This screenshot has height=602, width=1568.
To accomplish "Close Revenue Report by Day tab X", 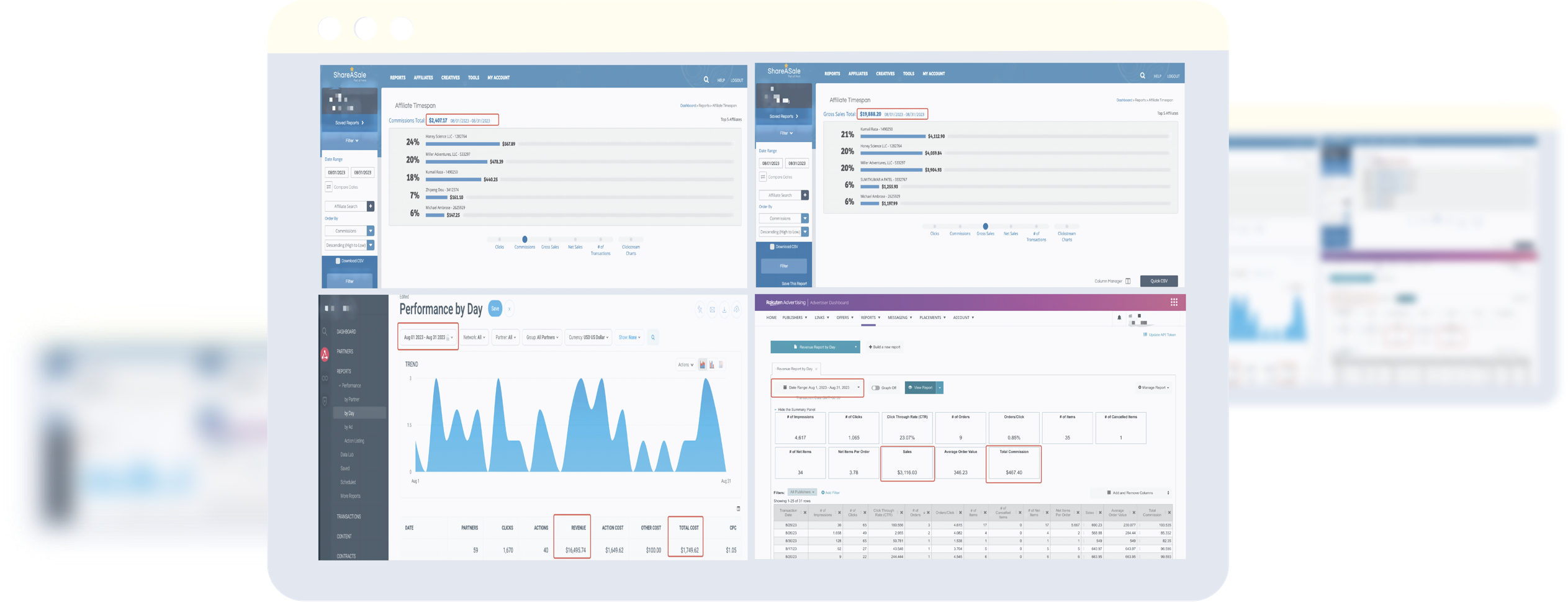I will point(816,369).
